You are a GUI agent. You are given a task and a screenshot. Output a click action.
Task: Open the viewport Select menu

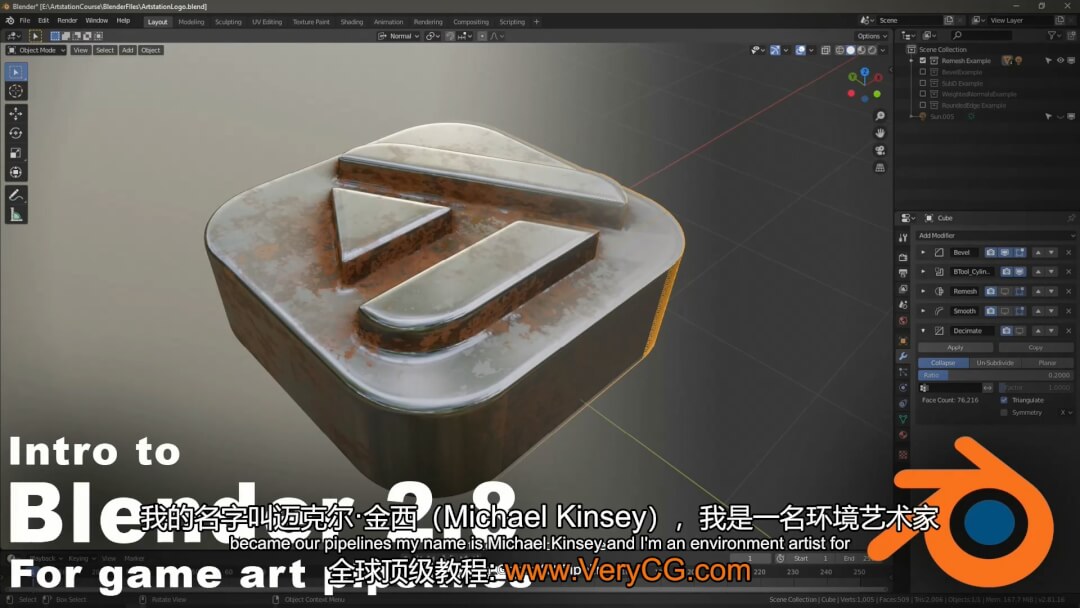(x=105, y=50)
